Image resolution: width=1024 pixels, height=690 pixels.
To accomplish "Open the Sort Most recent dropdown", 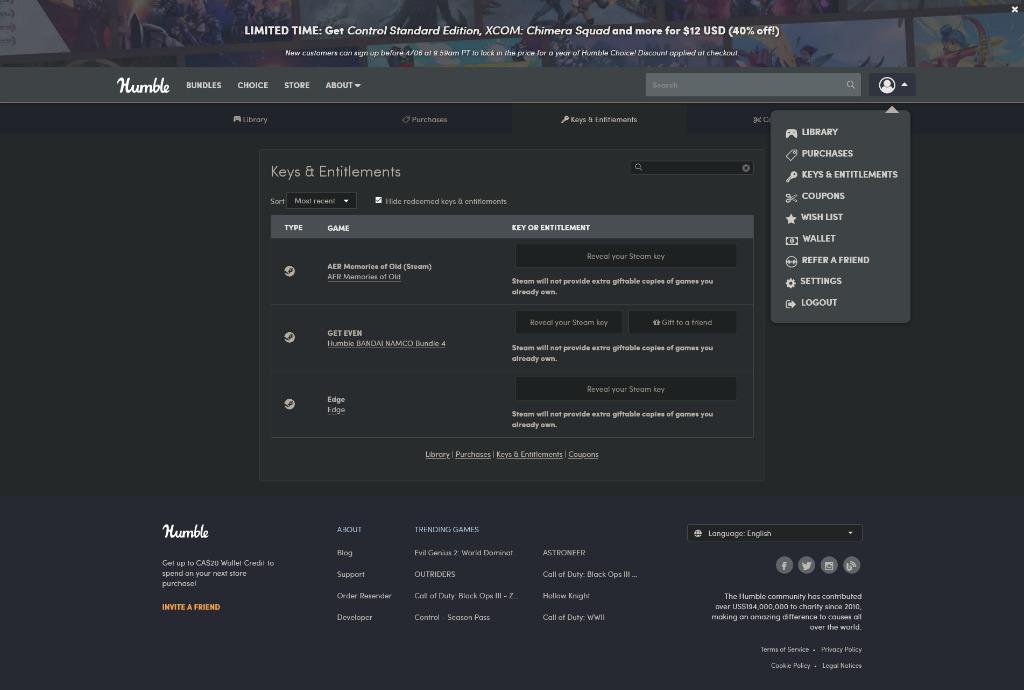I will [x=321, y=200].
